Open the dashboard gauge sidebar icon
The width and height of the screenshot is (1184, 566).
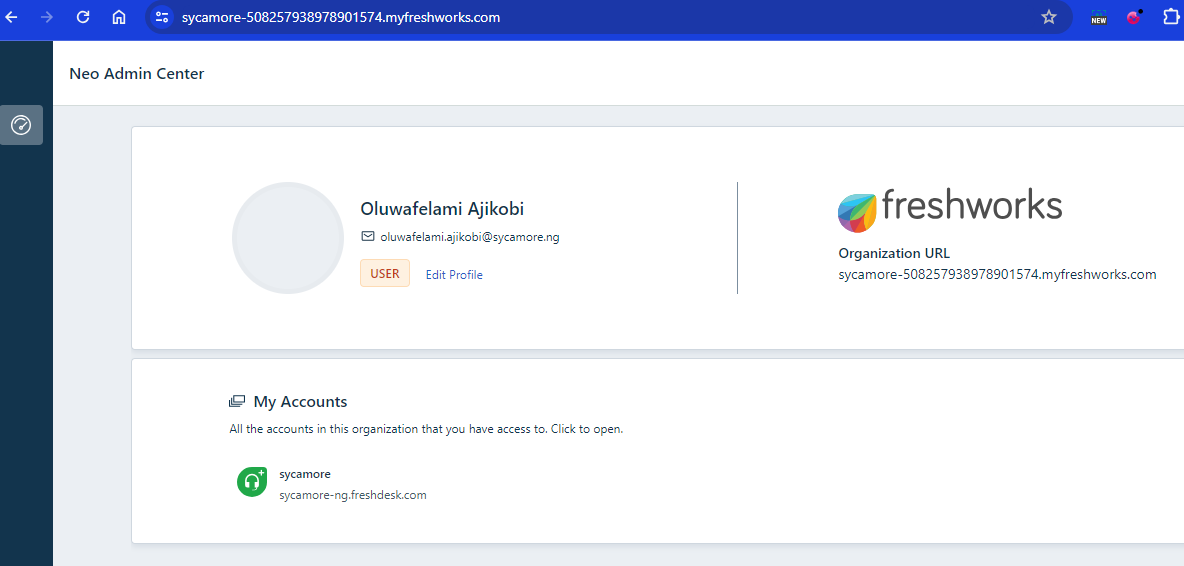(x=21, y=125)
